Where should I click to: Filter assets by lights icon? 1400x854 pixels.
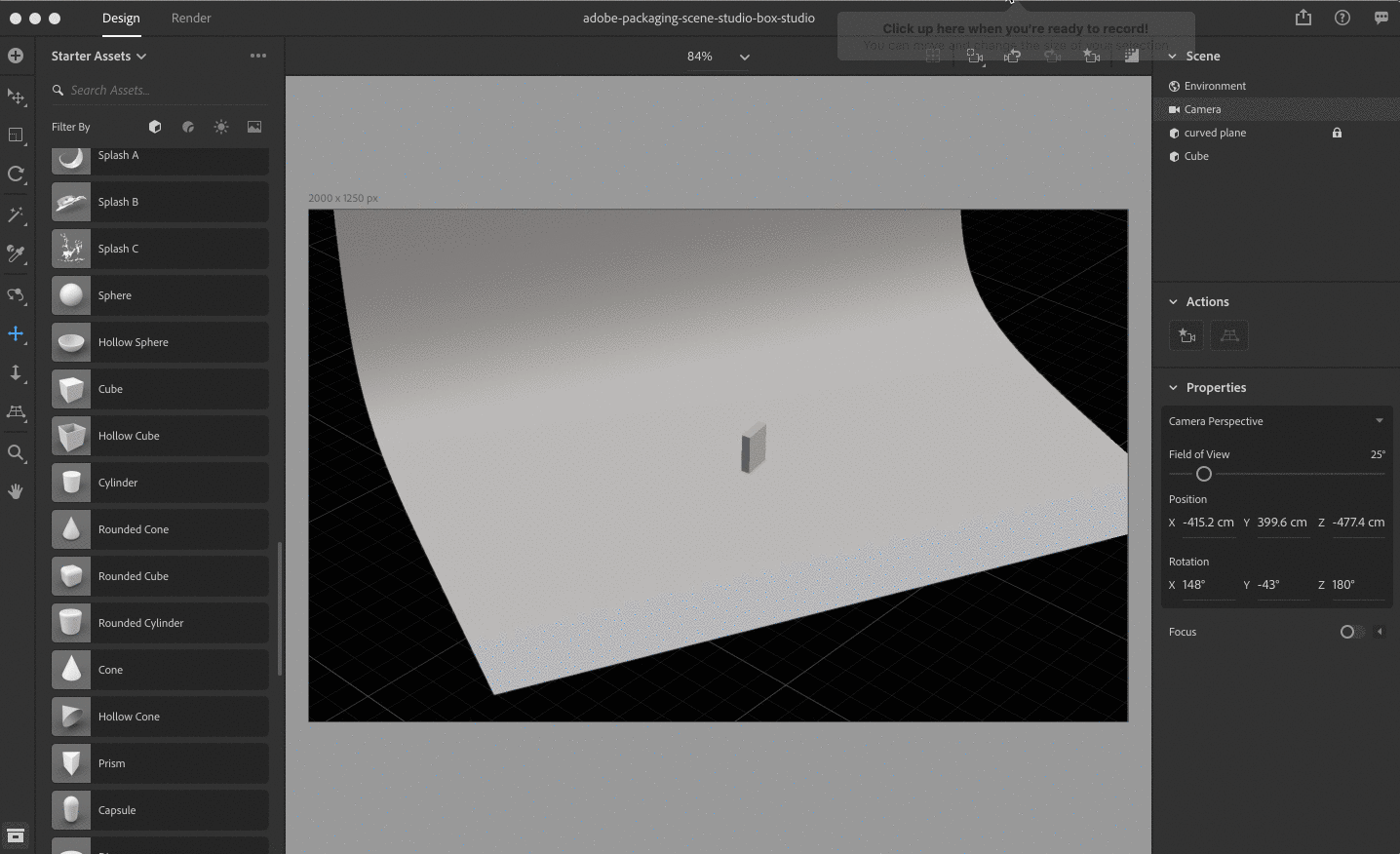[x=221, y=127]
